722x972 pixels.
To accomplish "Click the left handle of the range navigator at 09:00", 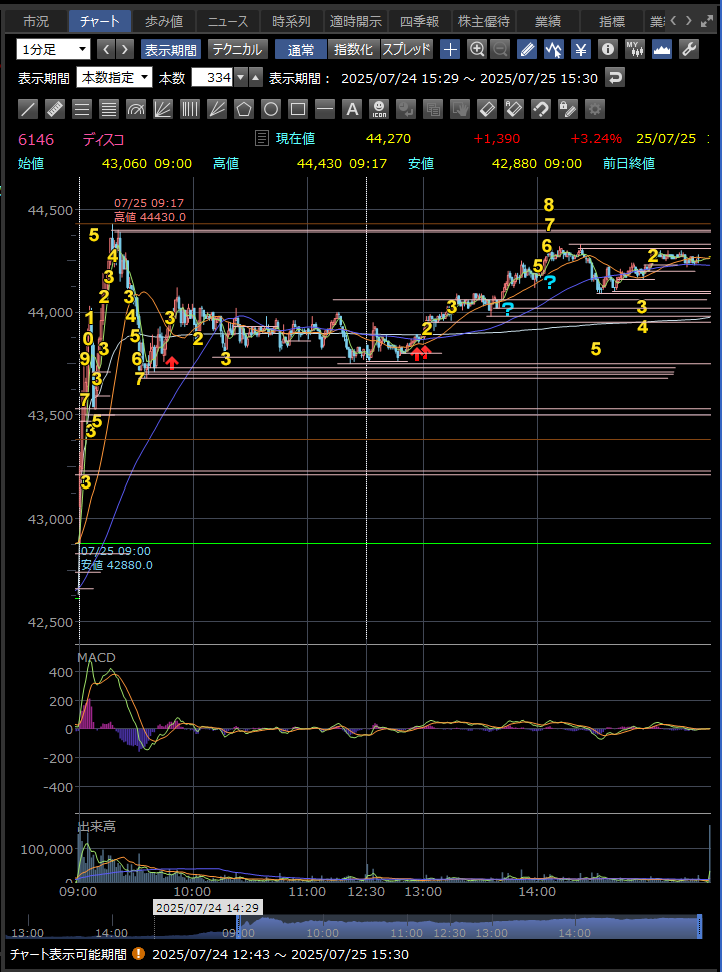I will coord(239,926).
